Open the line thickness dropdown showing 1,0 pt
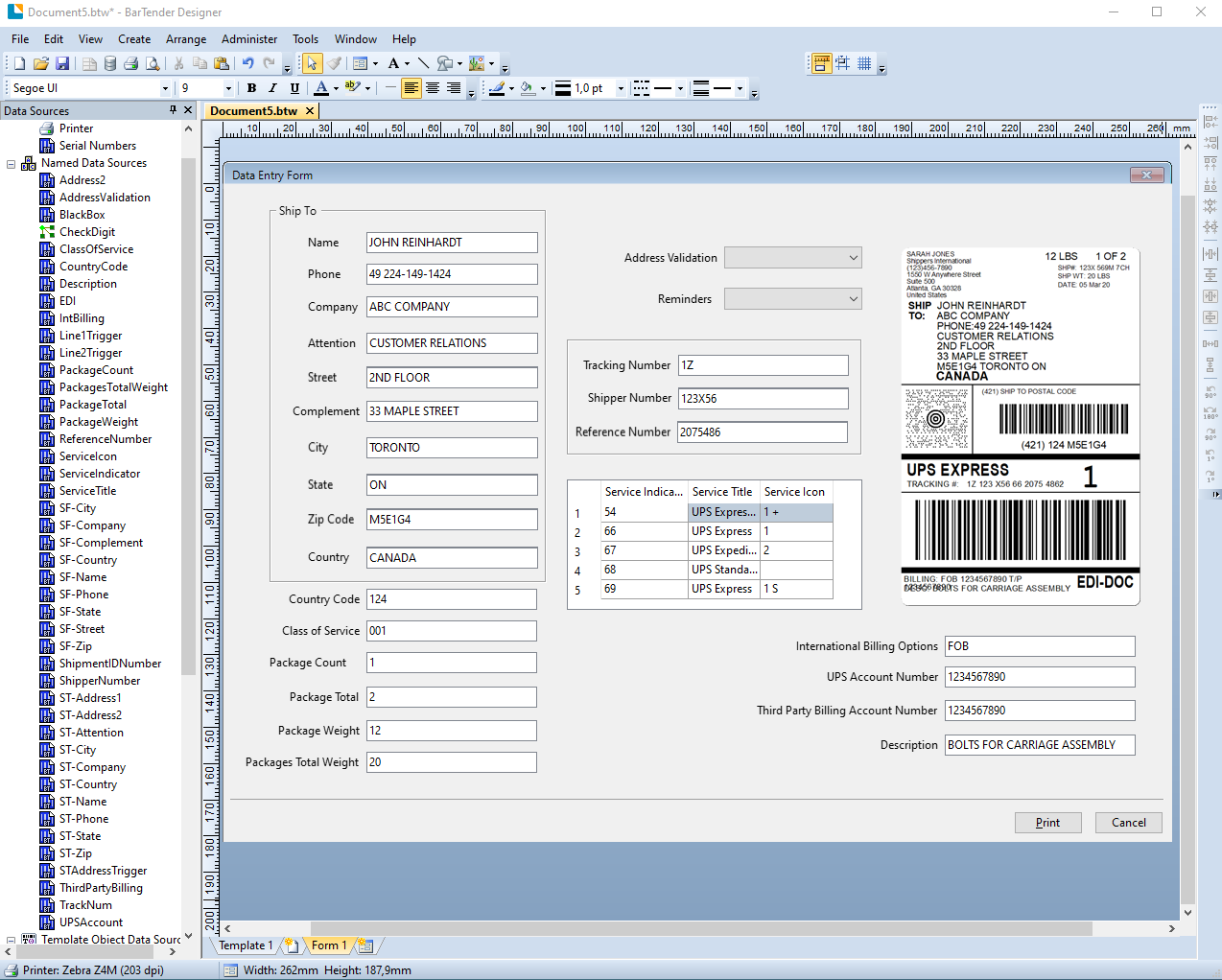Image resolution: width=1222 pixels, height=980 pixels. click(621, 88)
